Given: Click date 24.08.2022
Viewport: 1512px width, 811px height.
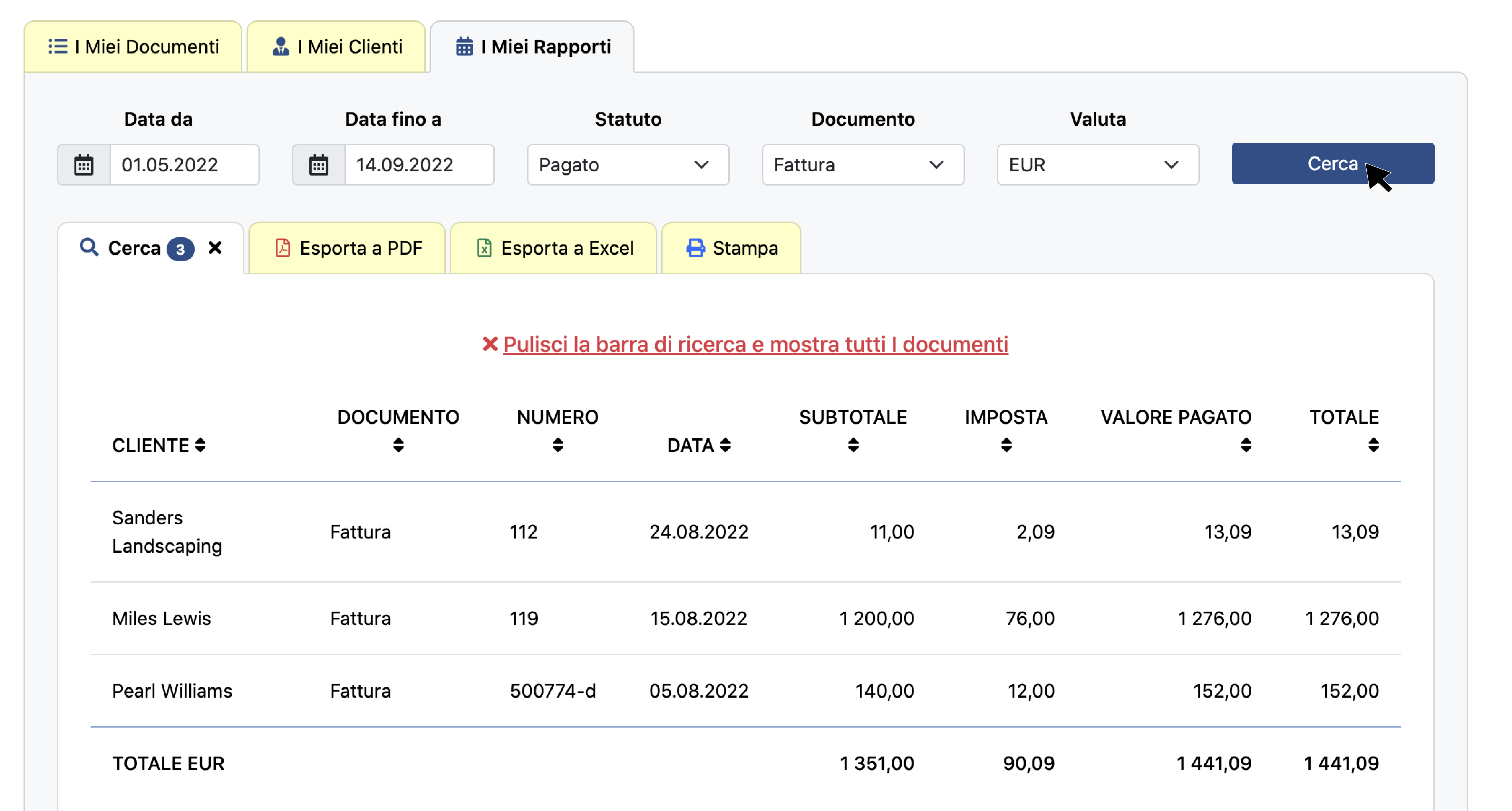Looking at the screenshot, I should [699, 532].
